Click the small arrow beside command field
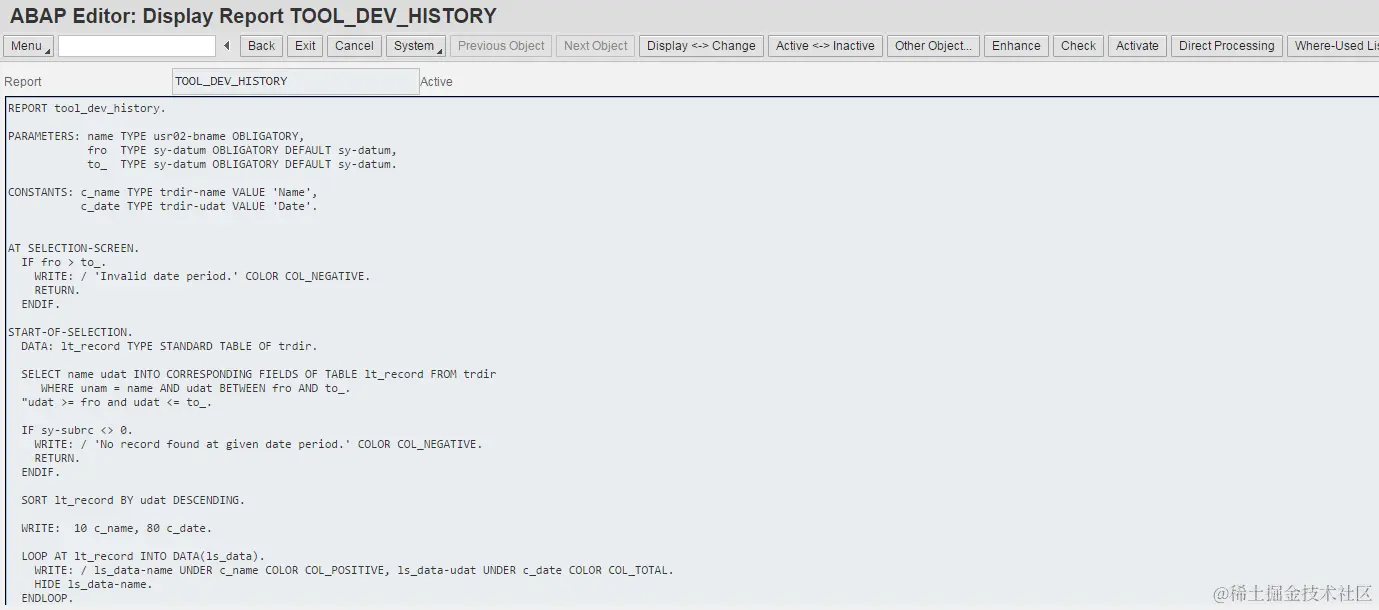 click(227, 46)
